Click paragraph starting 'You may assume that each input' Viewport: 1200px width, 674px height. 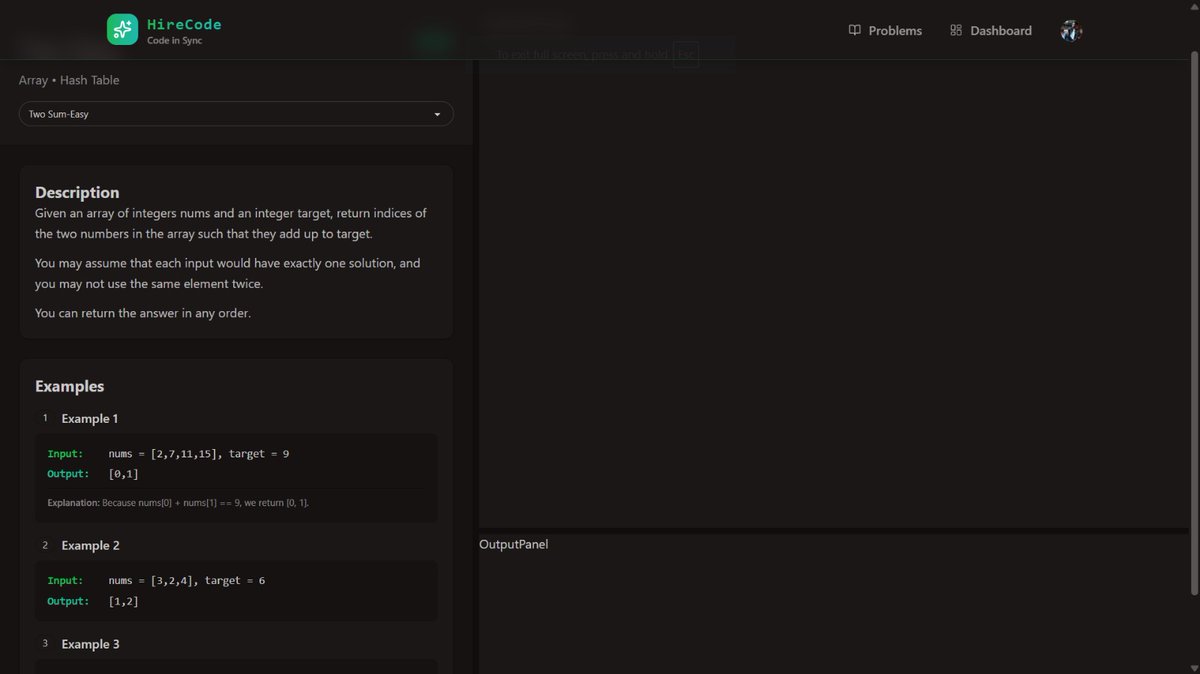[228, 274]
